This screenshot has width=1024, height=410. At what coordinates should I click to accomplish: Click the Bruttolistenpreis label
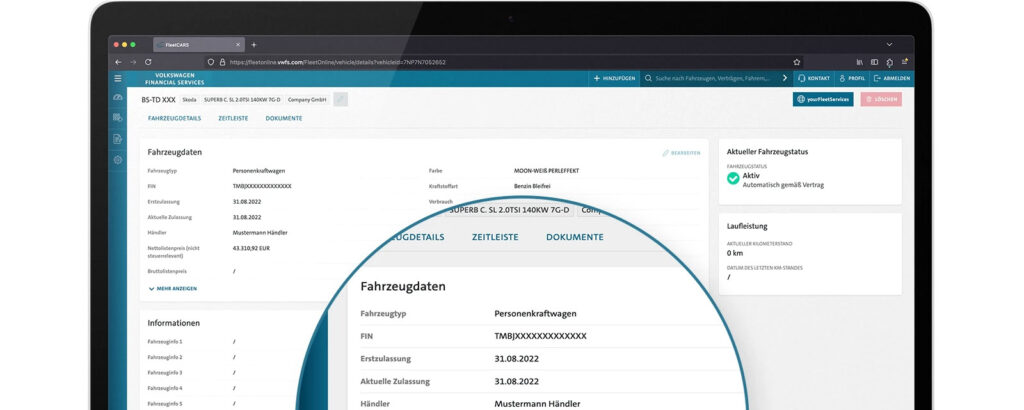tap(168, 270)
